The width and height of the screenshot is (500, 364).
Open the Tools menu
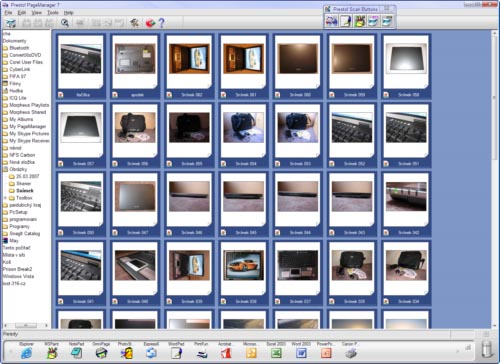pyautogui.click(x=53, y=13)
